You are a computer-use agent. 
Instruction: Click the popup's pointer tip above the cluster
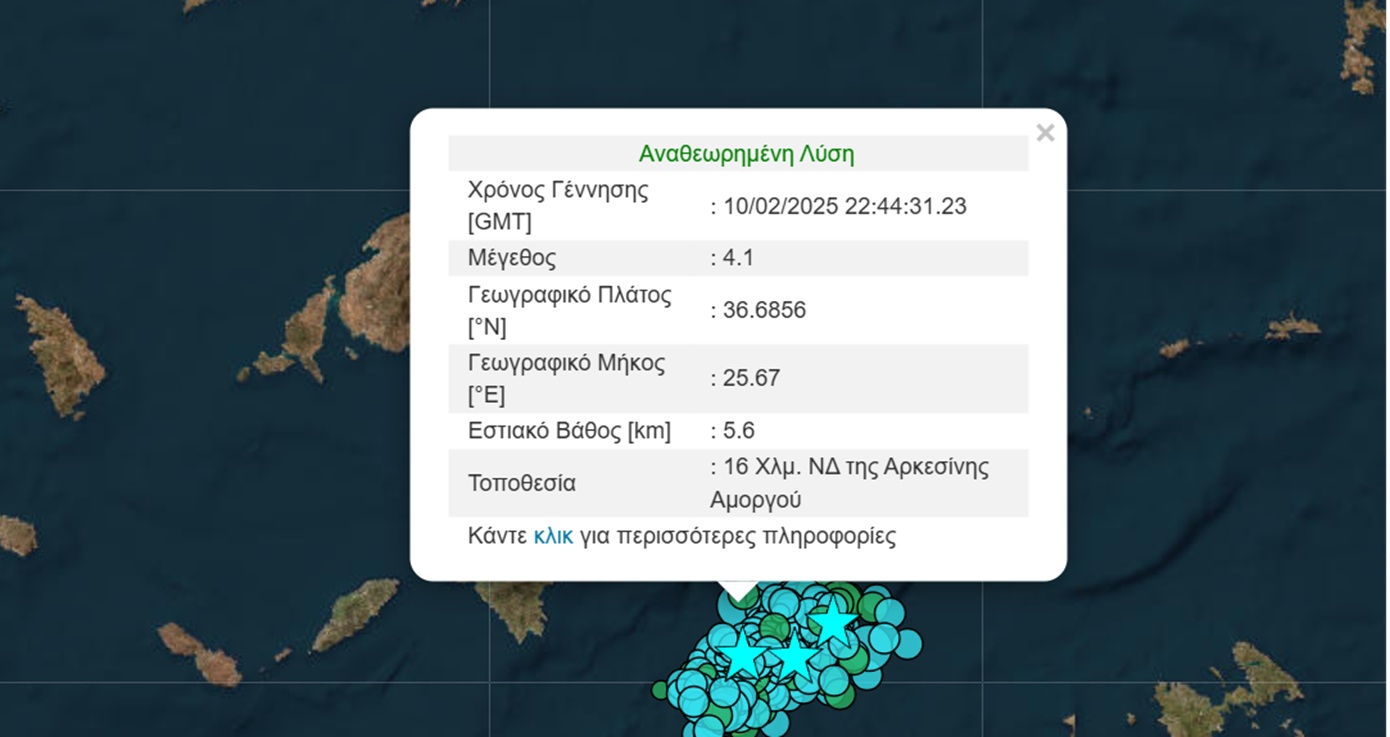739,597
